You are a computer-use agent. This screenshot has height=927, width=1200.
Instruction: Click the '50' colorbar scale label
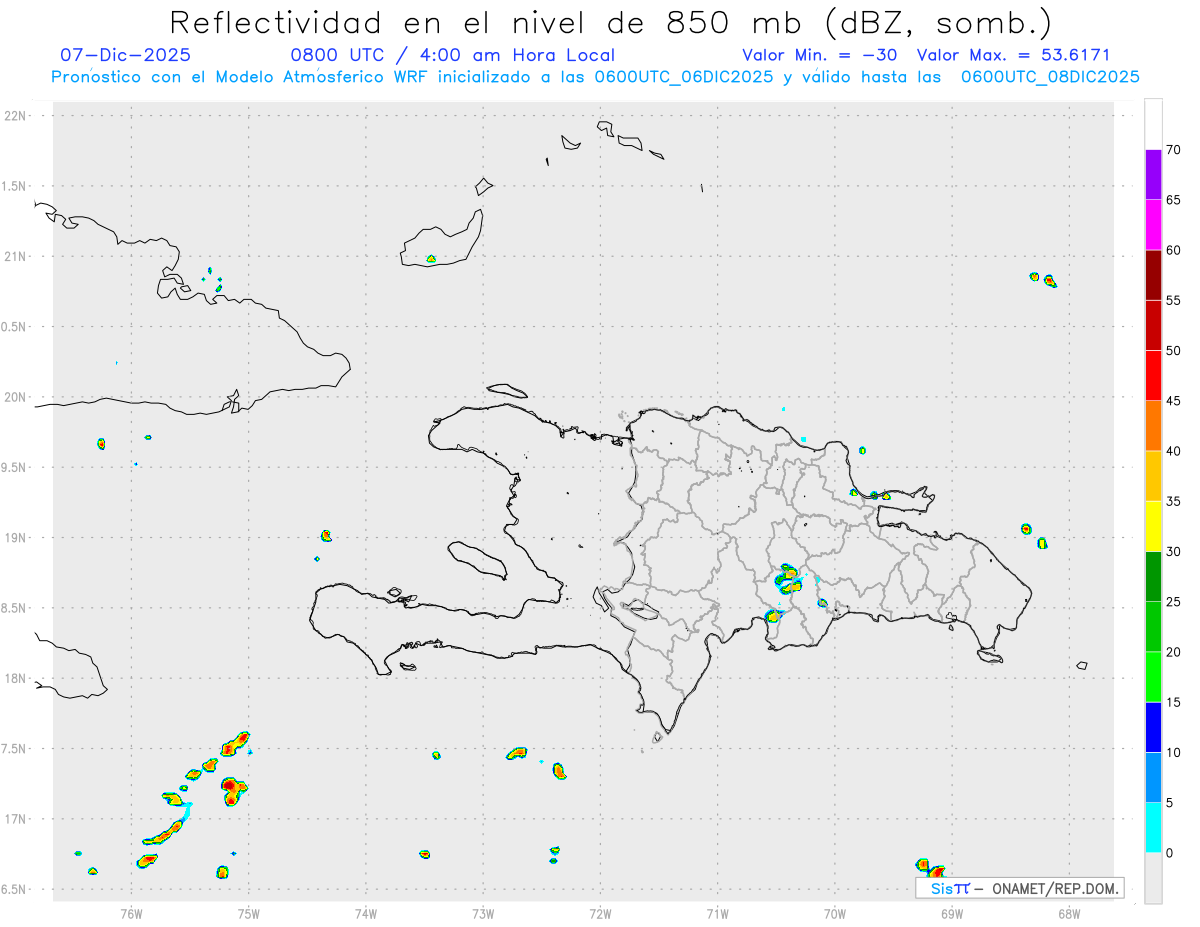pos(1173,351)
